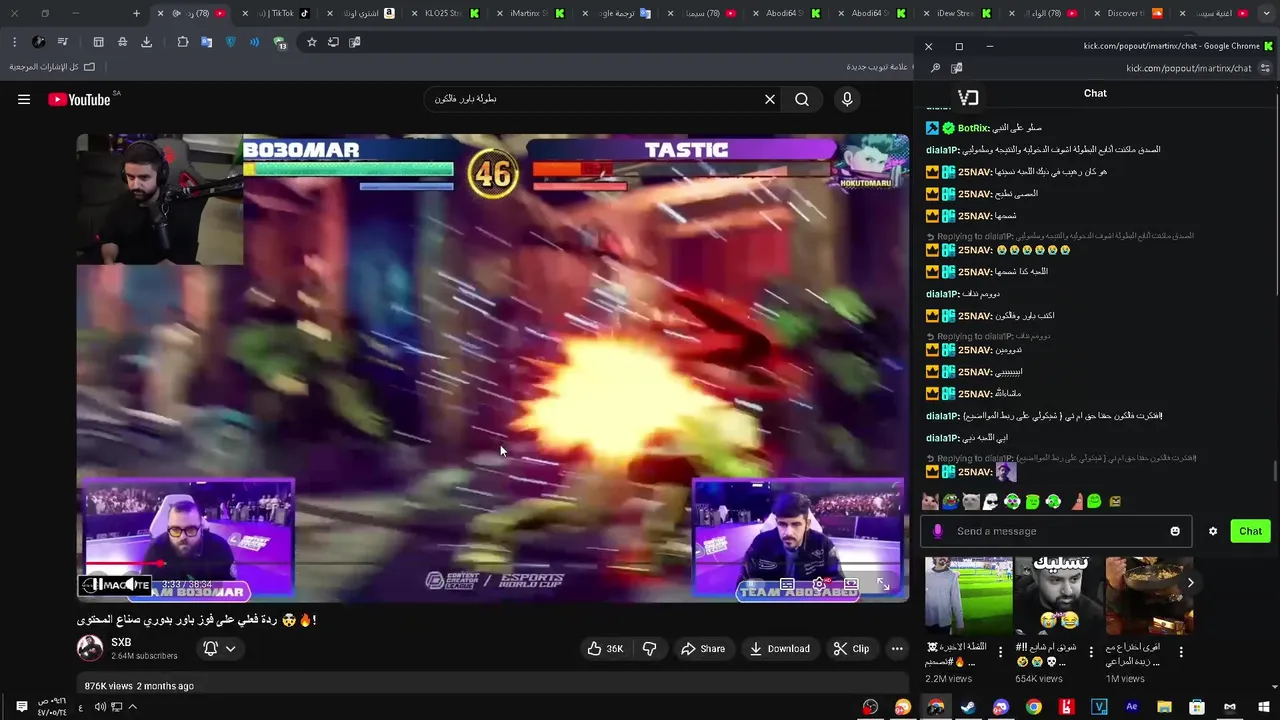The image size is (1280, 720).
Task: Like the video showing 36K
Action: coord(605,648)
